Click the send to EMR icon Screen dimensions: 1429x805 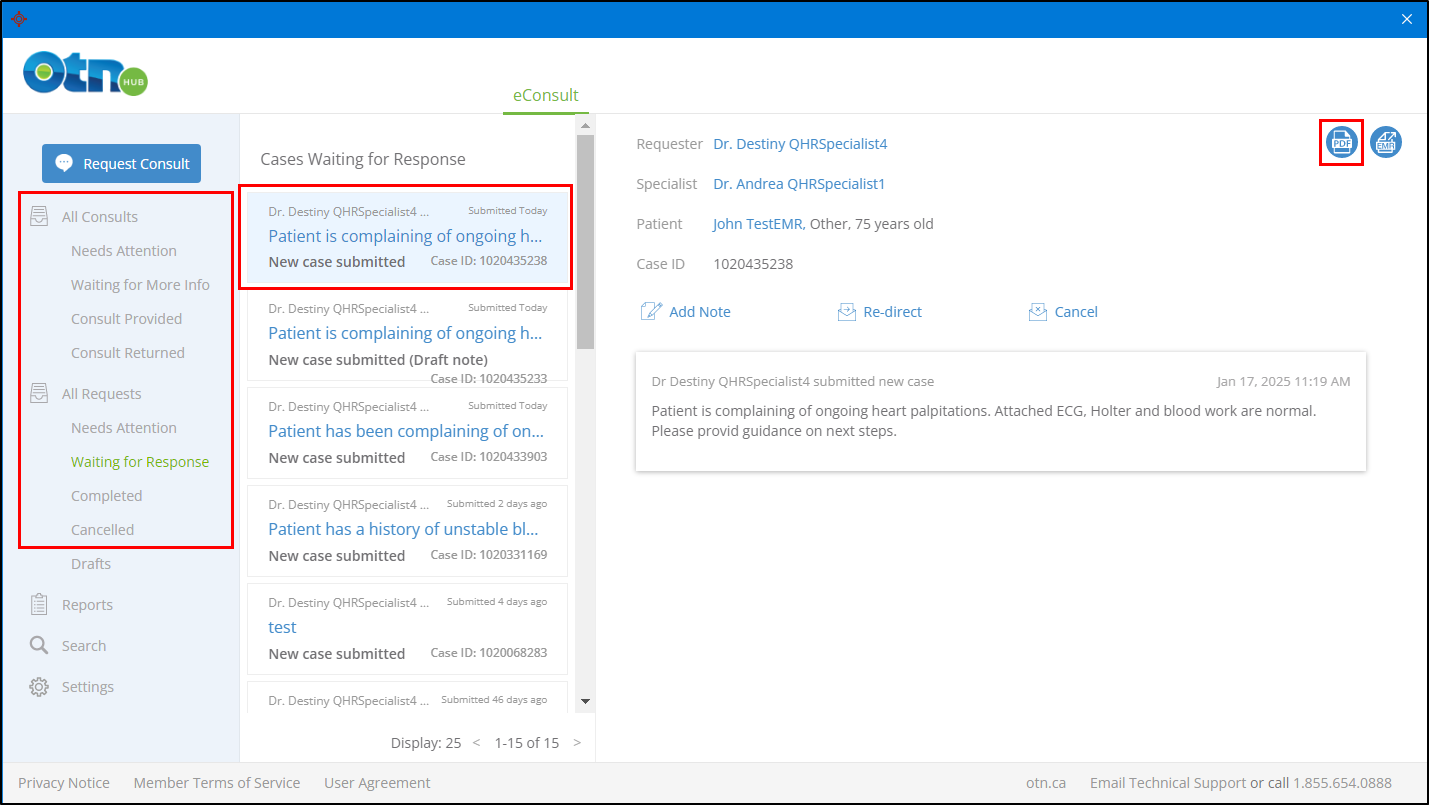tap(1385, 143)
